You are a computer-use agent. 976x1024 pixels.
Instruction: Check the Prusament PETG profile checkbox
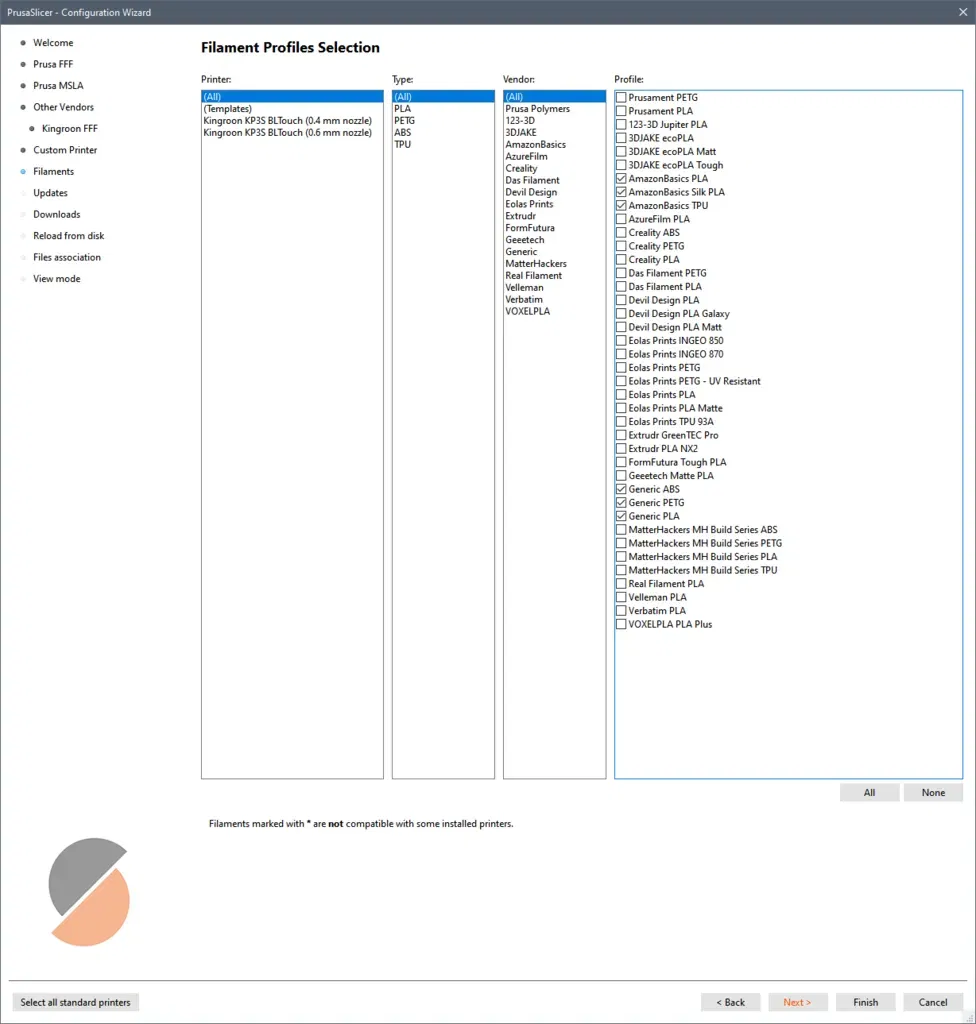coord(621,97)
